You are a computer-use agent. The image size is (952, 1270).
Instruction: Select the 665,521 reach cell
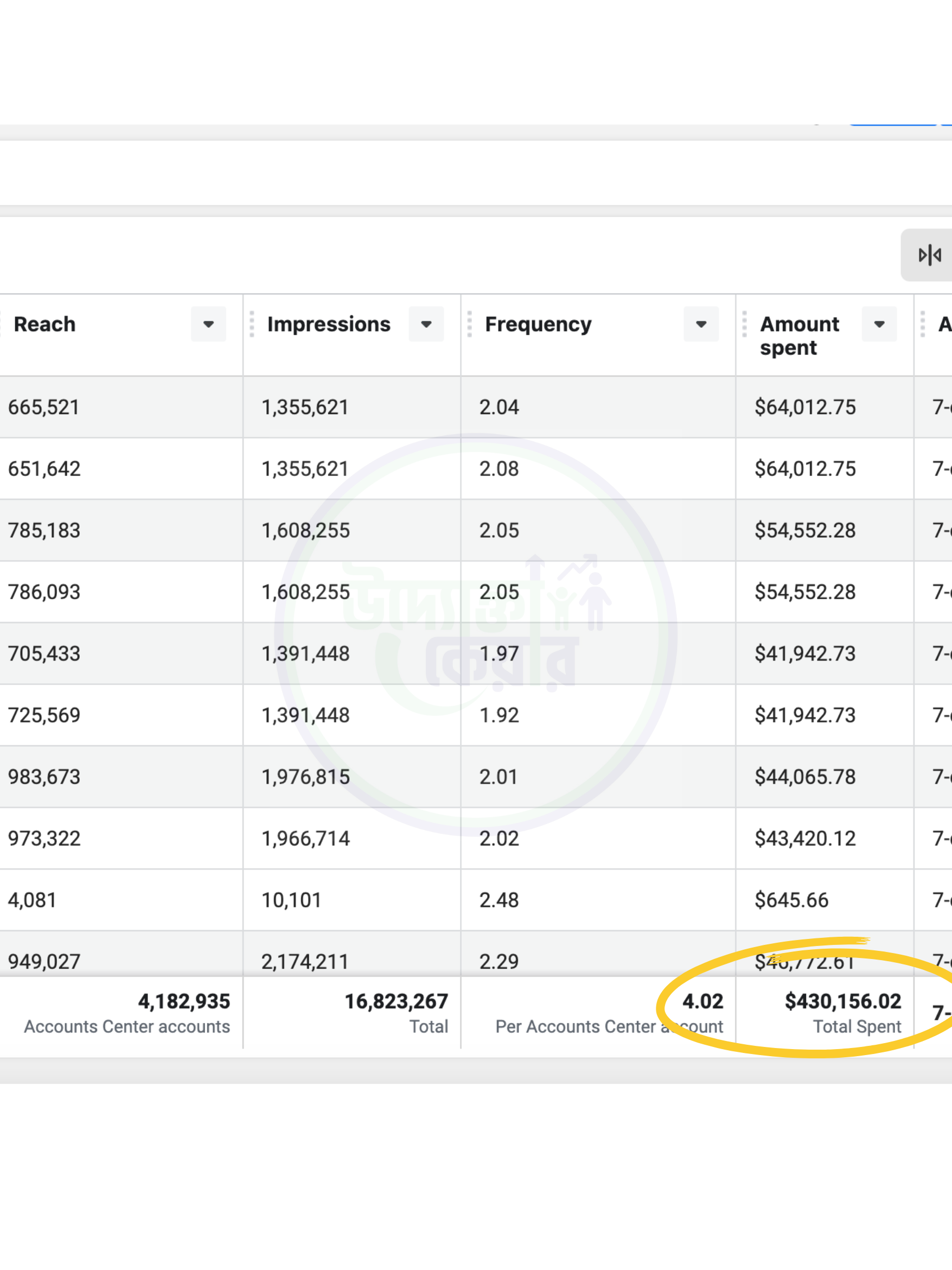(x=43, y=407)
